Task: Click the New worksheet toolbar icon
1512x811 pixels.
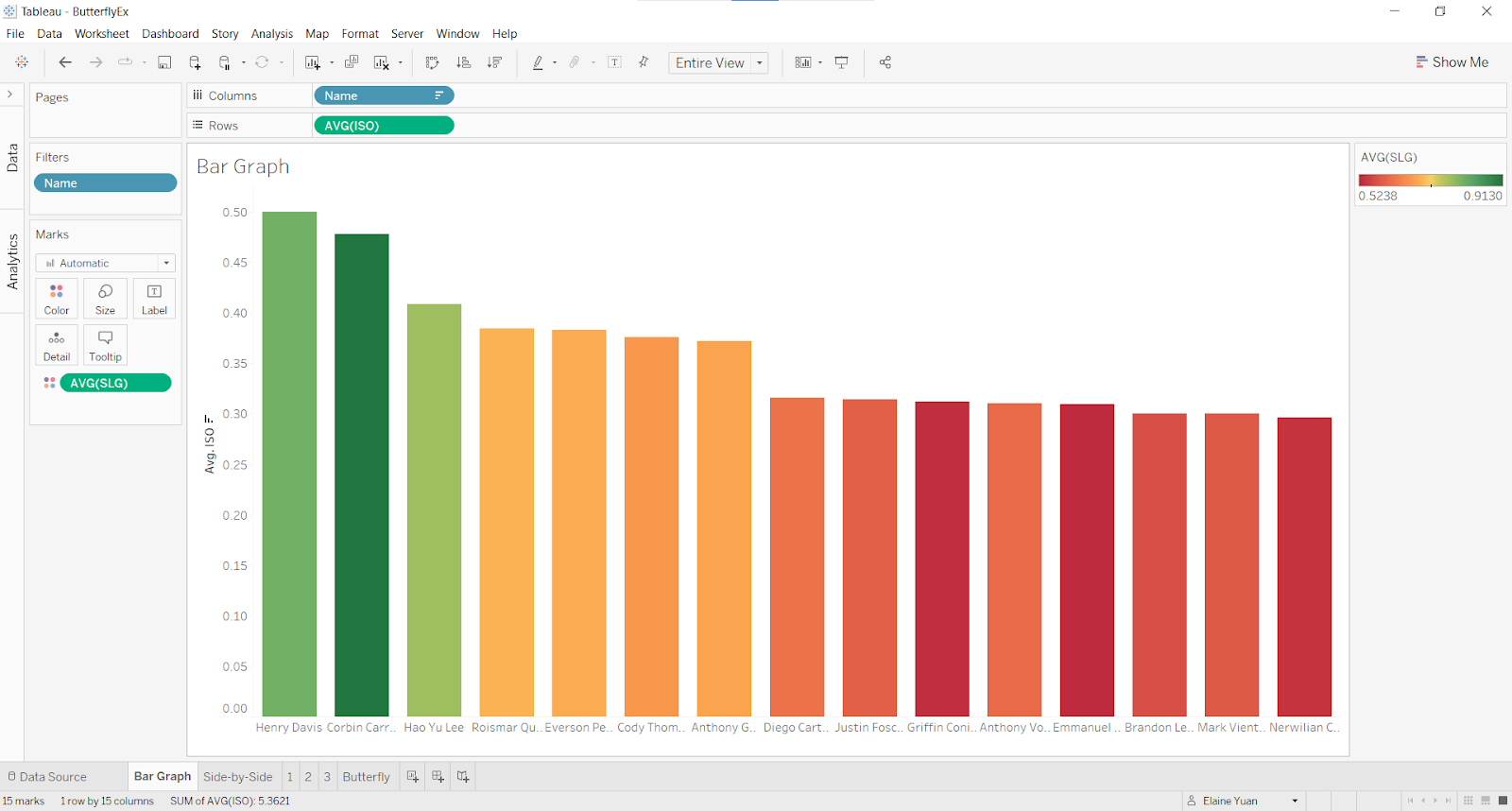Action: pos(313,62)
